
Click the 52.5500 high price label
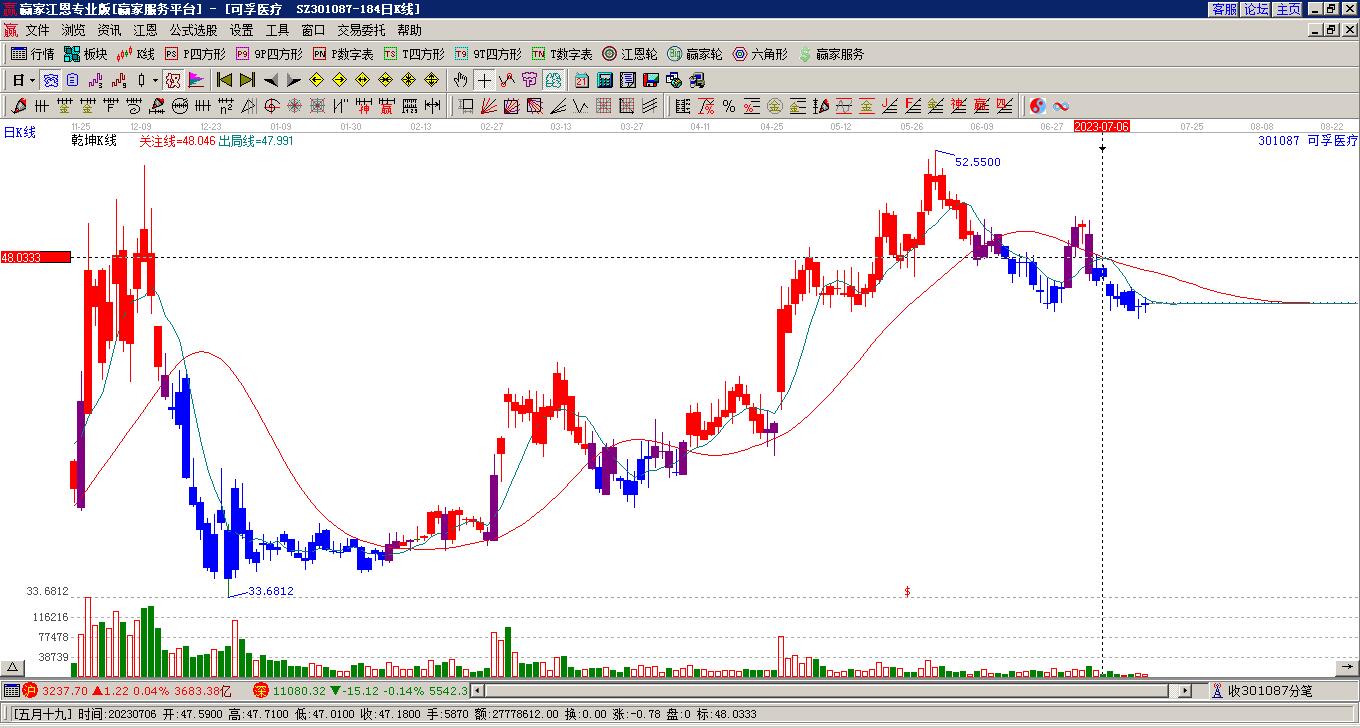(x=977, y=162)
